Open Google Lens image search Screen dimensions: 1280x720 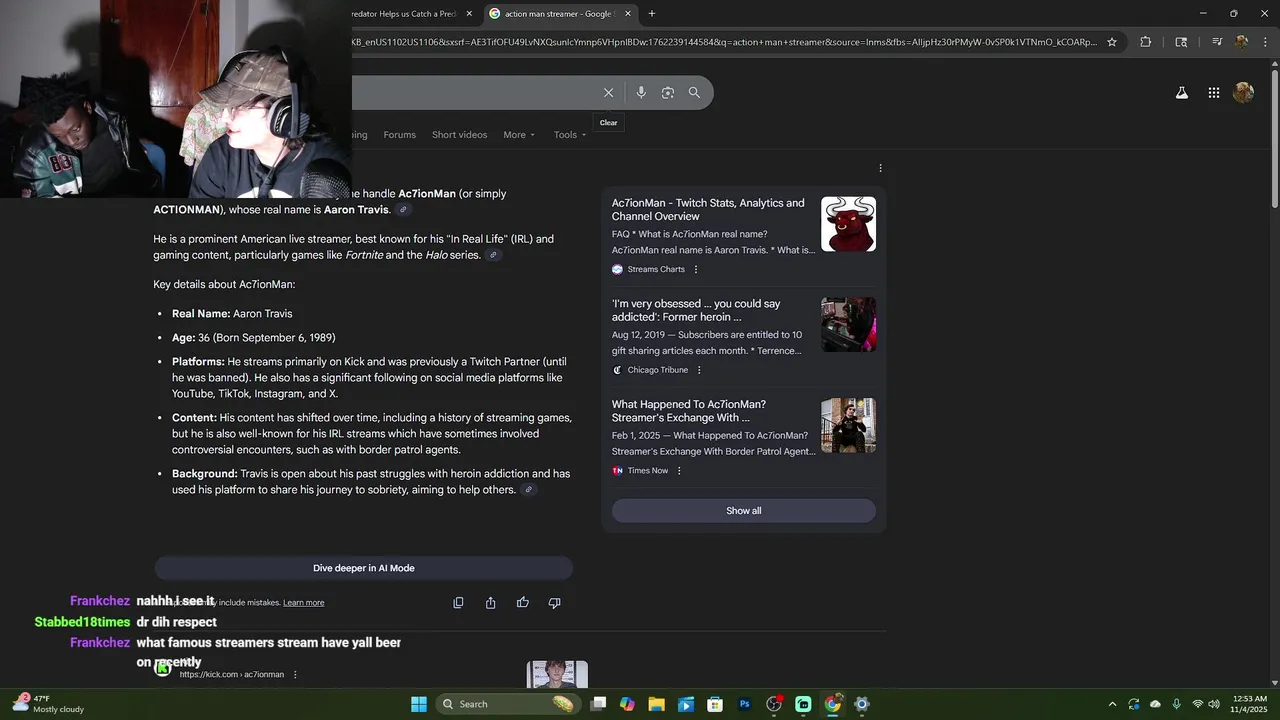[668, 93]
